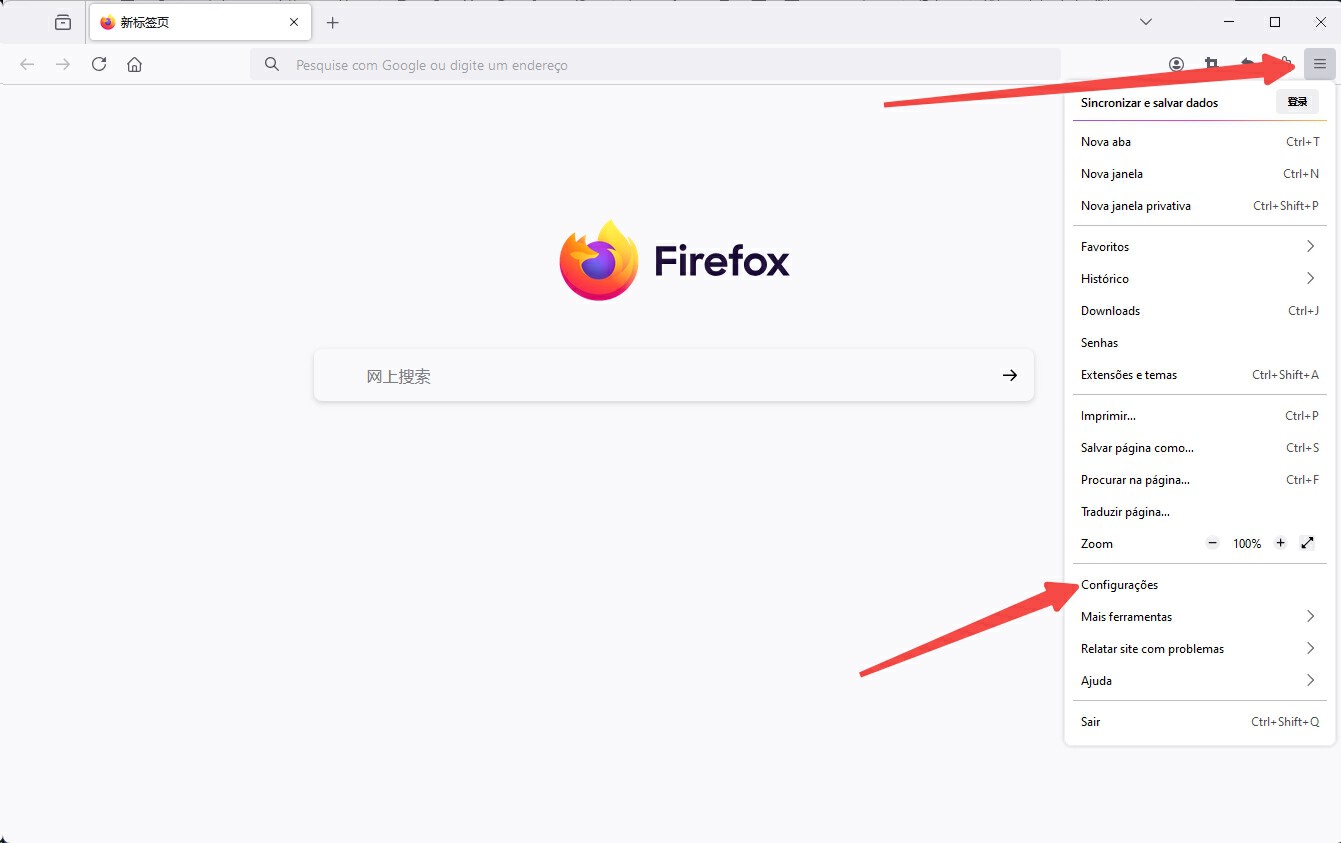Focus the 网上搜索 search box
The image size is (1341, 843).
673,375
